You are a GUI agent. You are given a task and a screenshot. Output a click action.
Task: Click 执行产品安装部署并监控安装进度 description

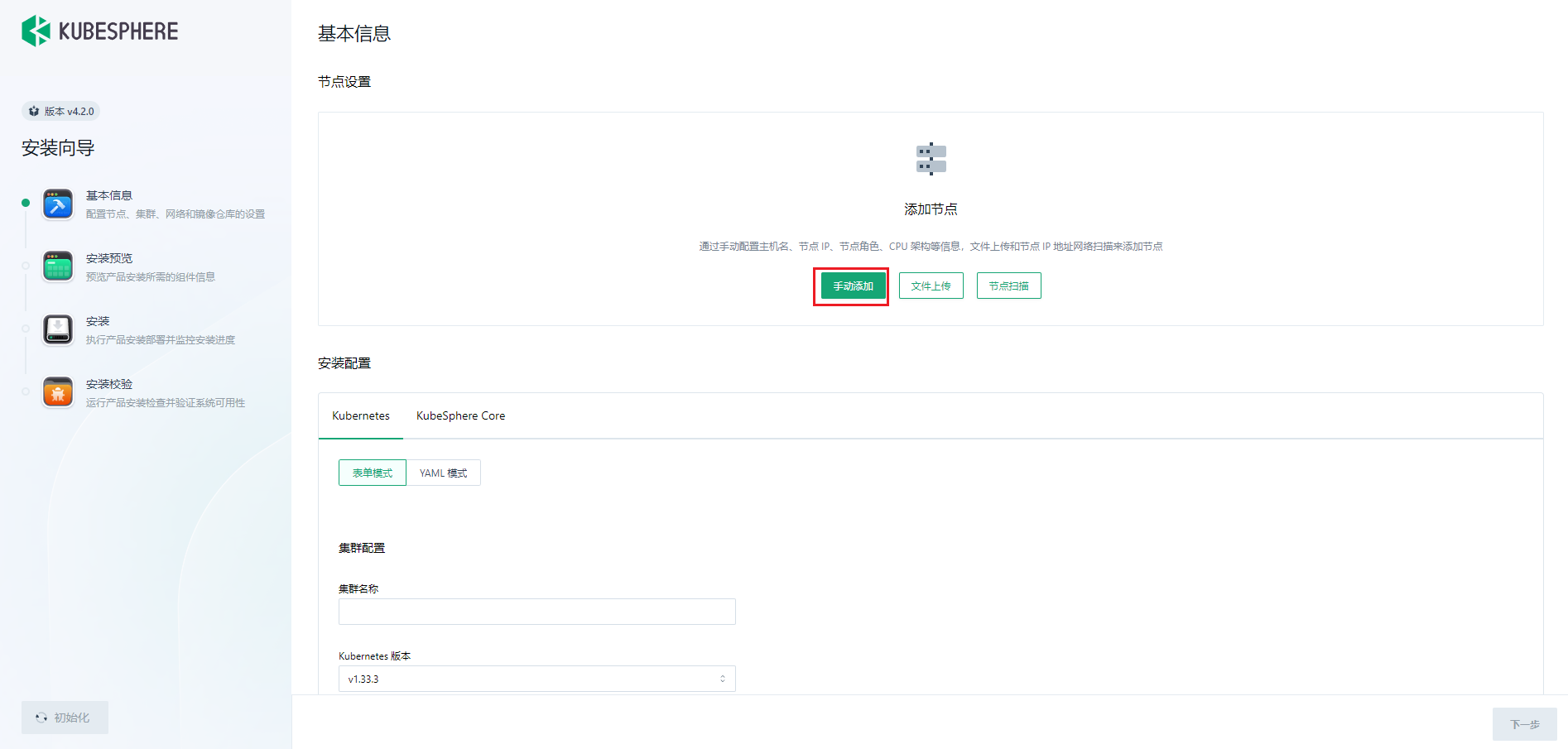161,340
